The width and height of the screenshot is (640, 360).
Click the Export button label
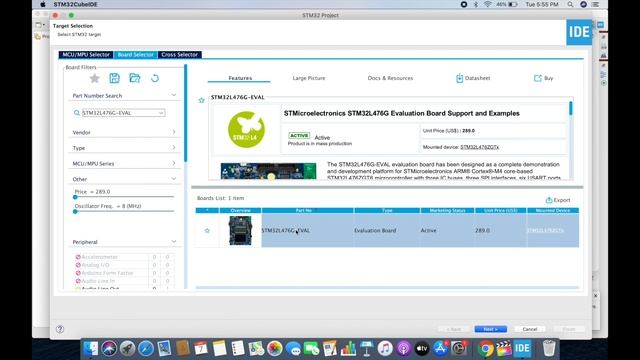click(562, 200)
